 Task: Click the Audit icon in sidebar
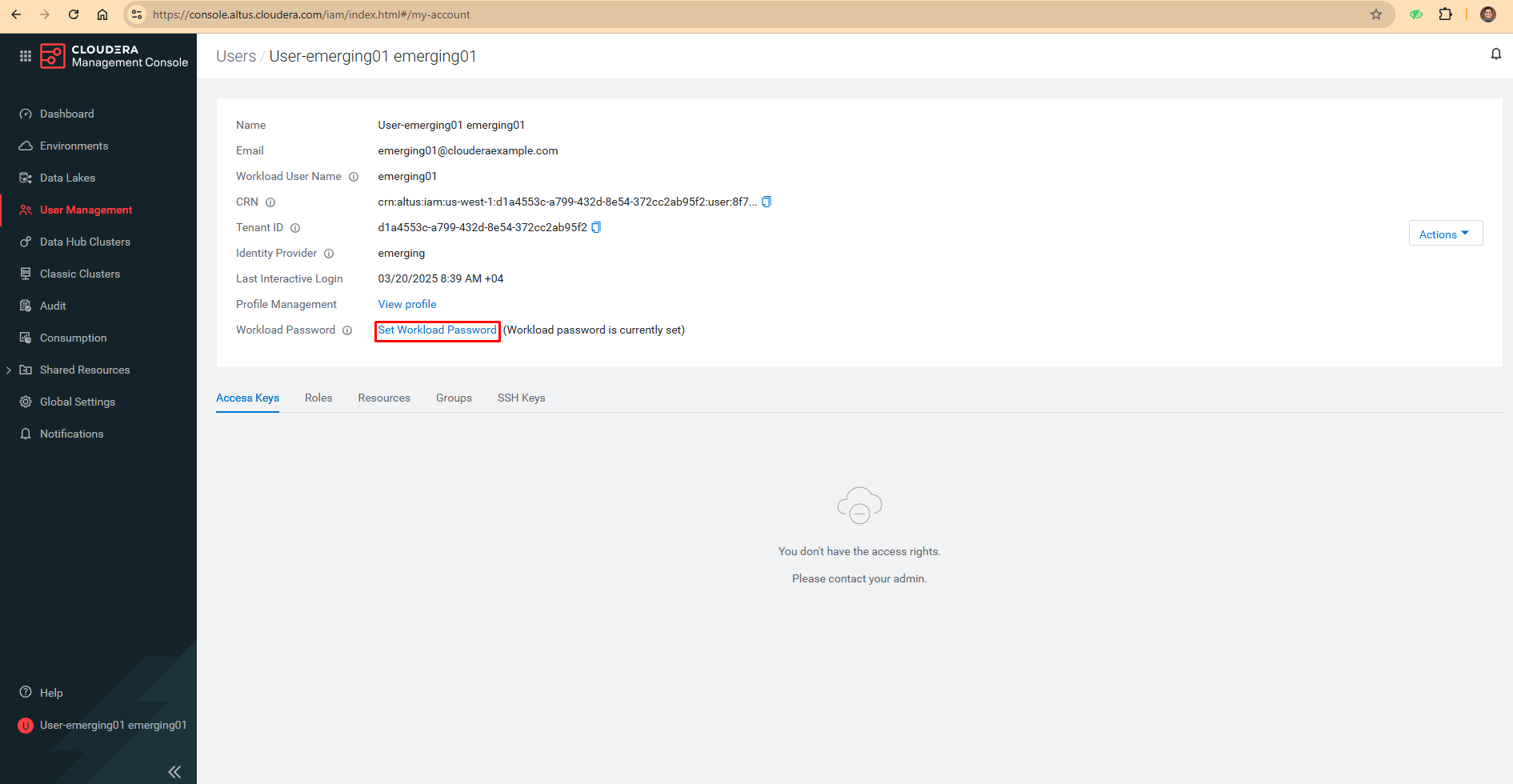coord(26,306)
